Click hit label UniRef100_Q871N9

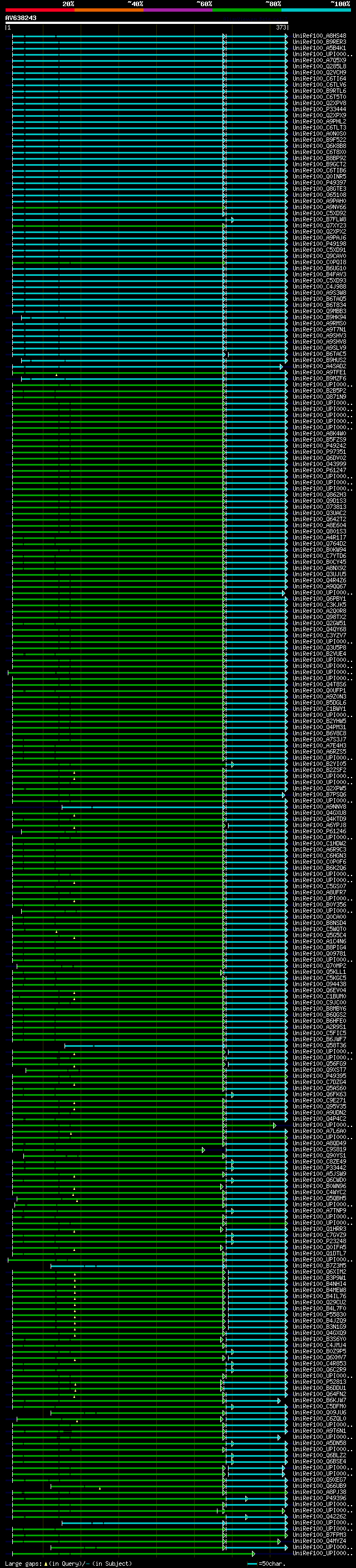click(319, 397)
